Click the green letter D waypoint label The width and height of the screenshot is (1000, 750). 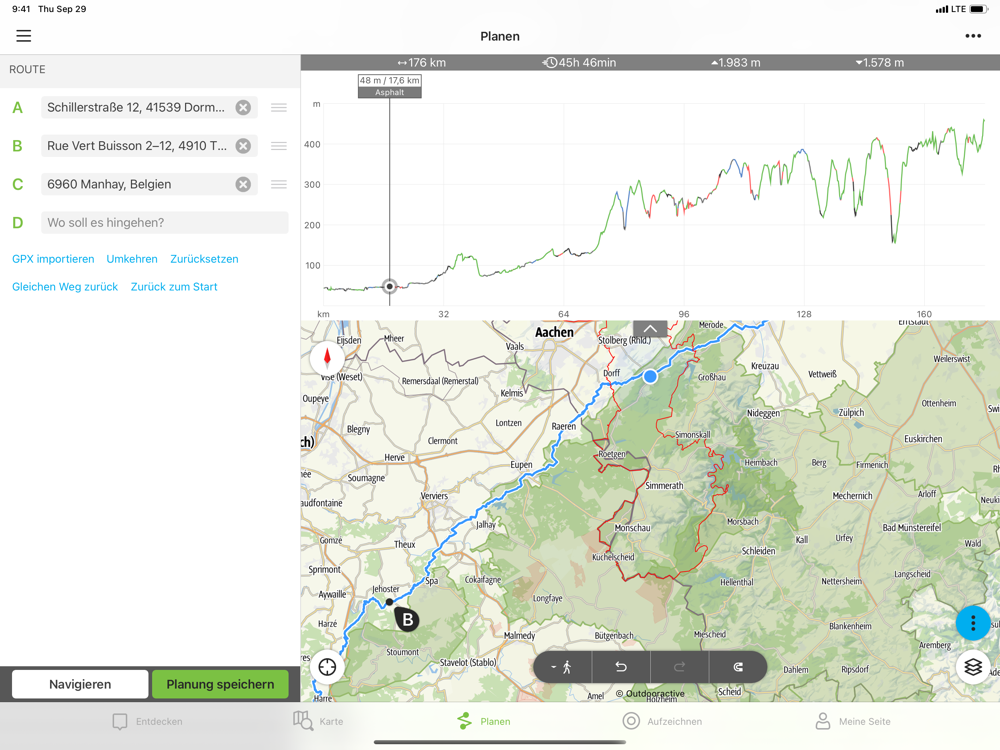click(18, 223)
